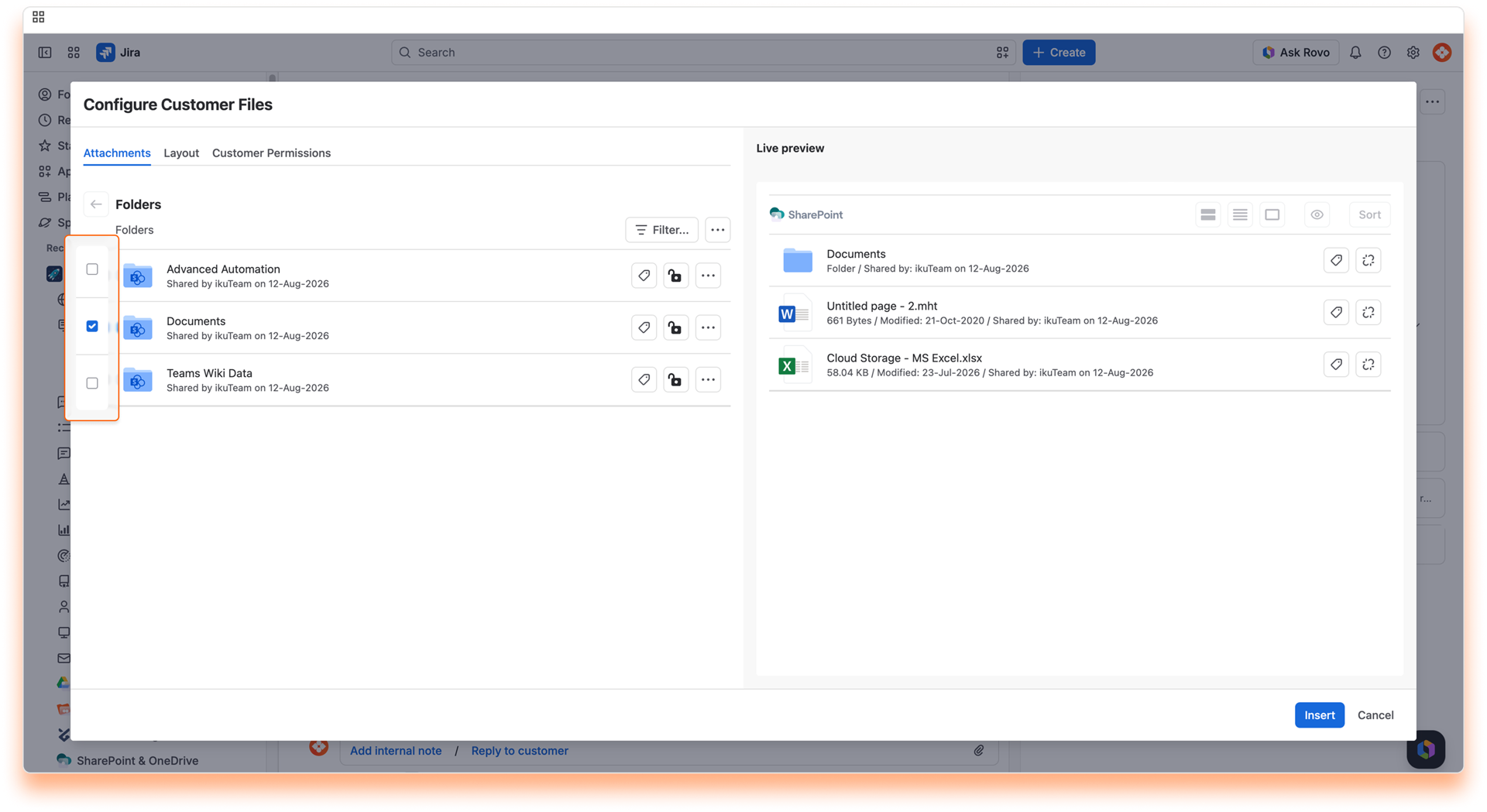Check the Advanced Automation folder checkbox
1487x812 pixels.
tap(92, 269)
